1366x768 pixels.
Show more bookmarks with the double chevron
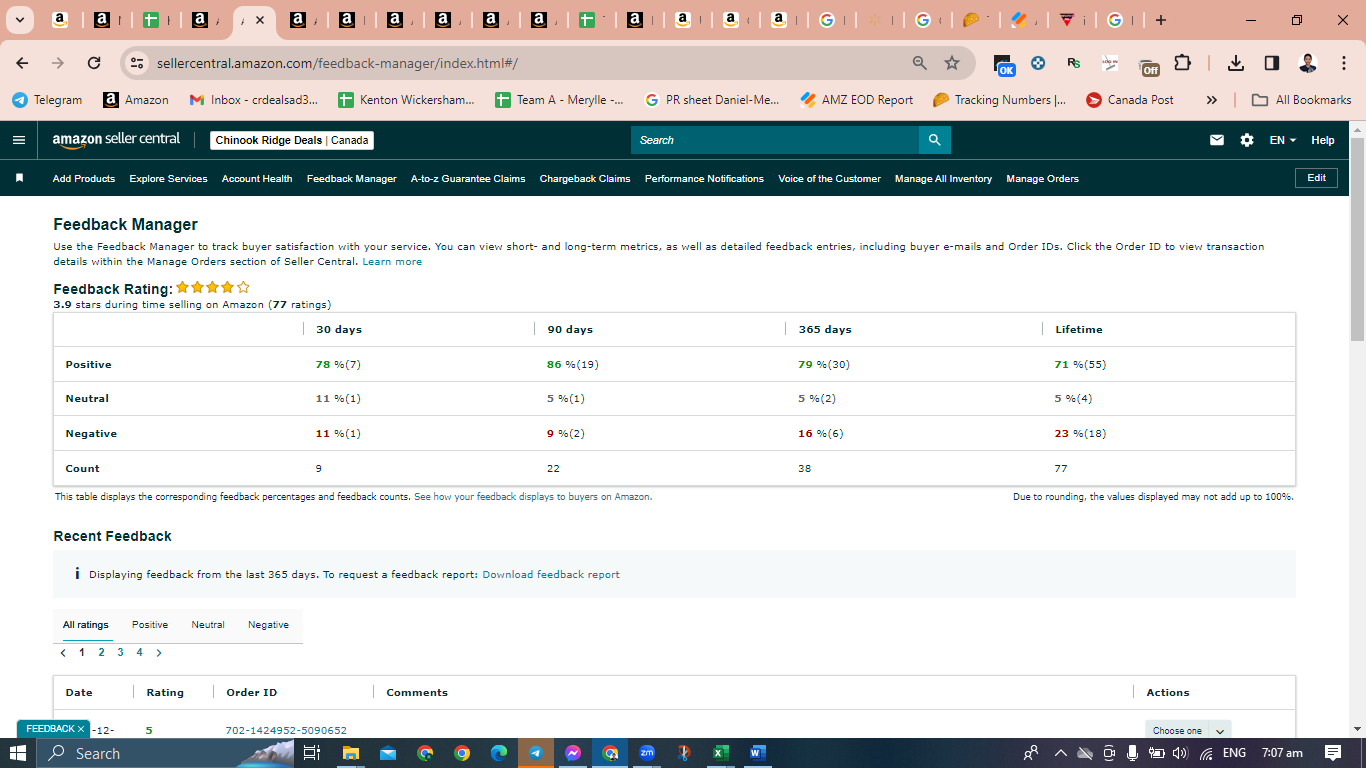click(1212, 100)
